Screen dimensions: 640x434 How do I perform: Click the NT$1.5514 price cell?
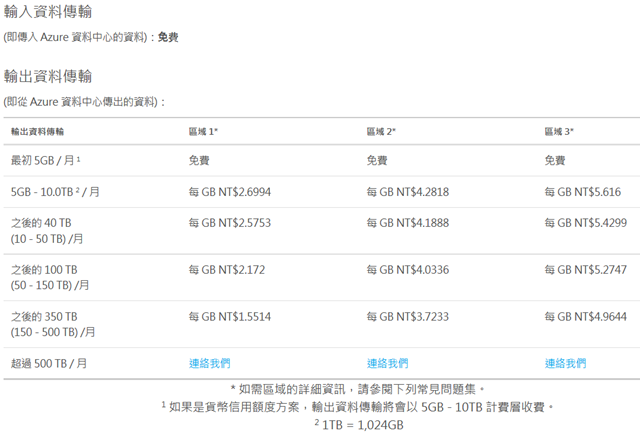pyautogui.click(x=229, y=317)
